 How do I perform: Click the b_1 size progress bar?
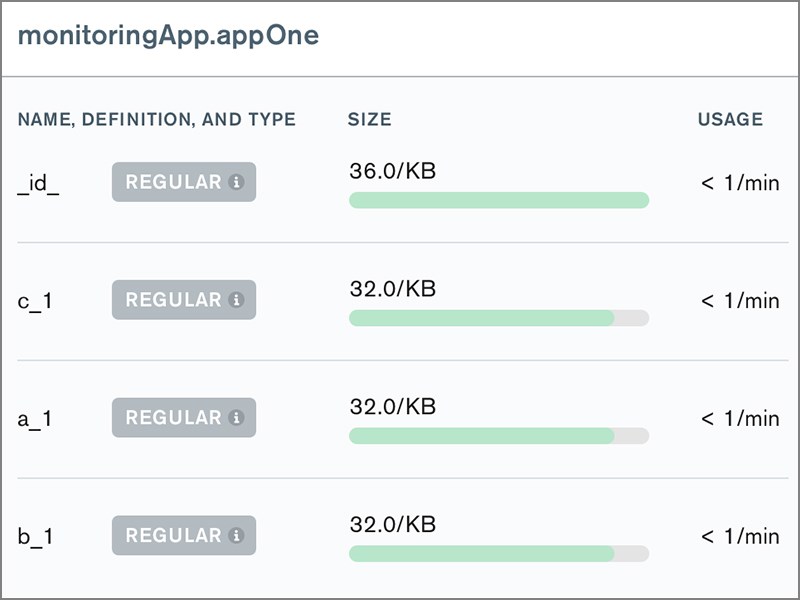(498, 554)
